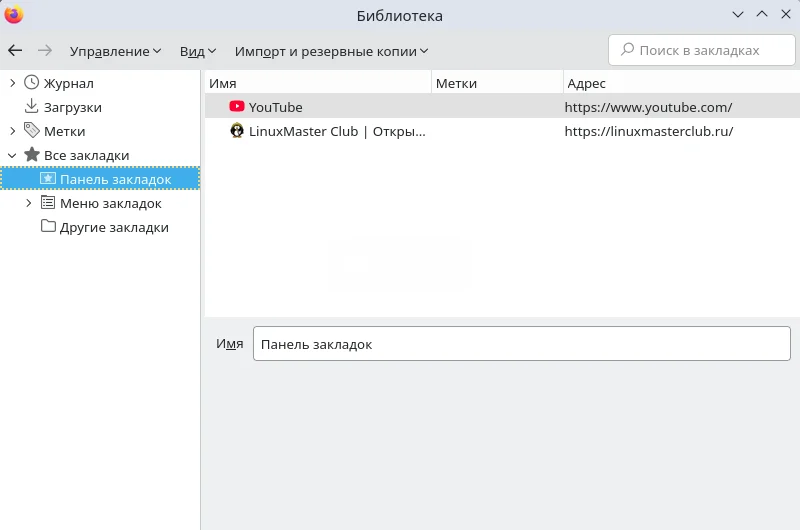Select Все закладки in the sidebar

tap(87, 155)
